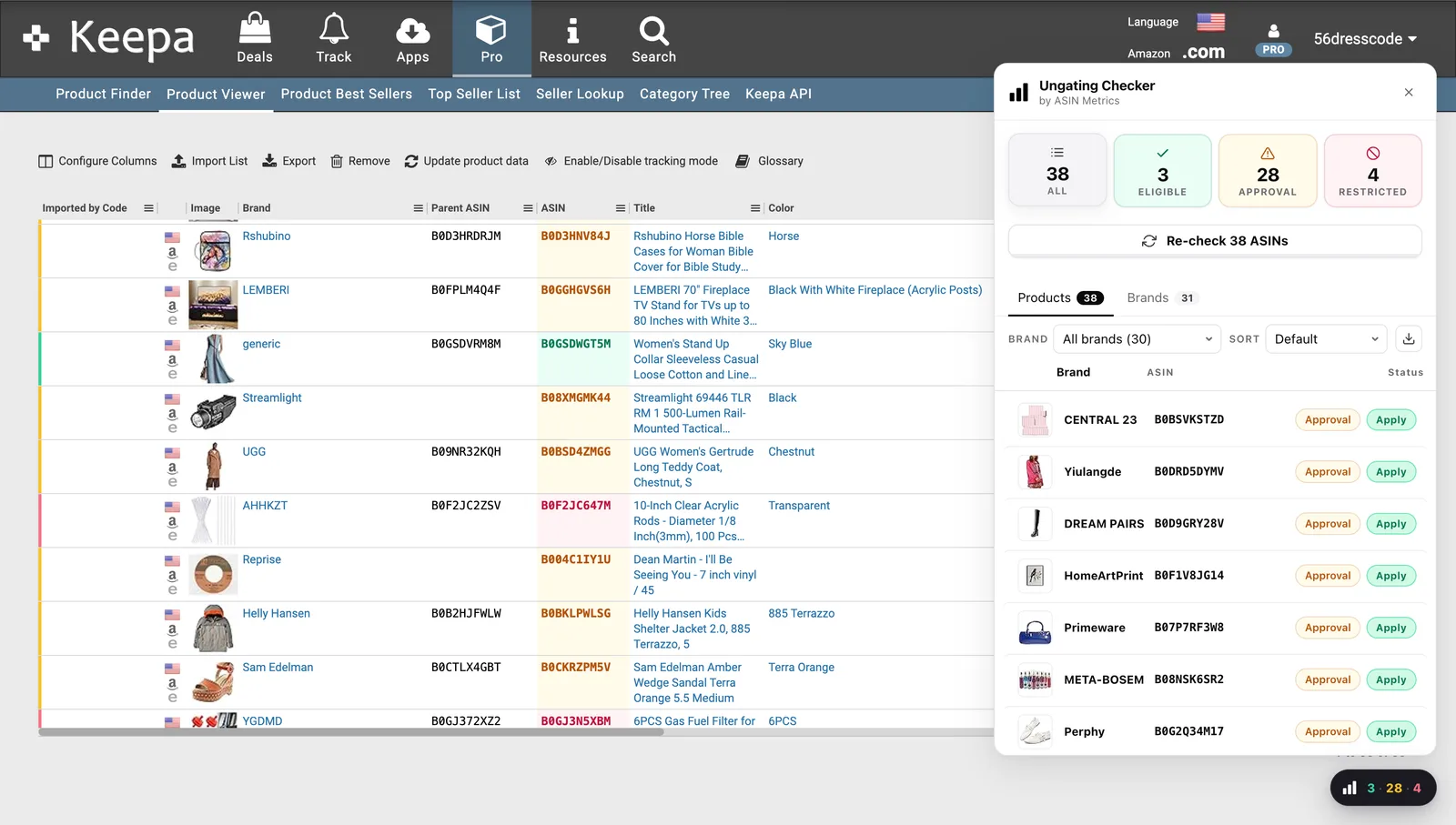Screen dimensions: 1456x825
Task: Click Apply for Primeware
Action: pos(1390,628)
